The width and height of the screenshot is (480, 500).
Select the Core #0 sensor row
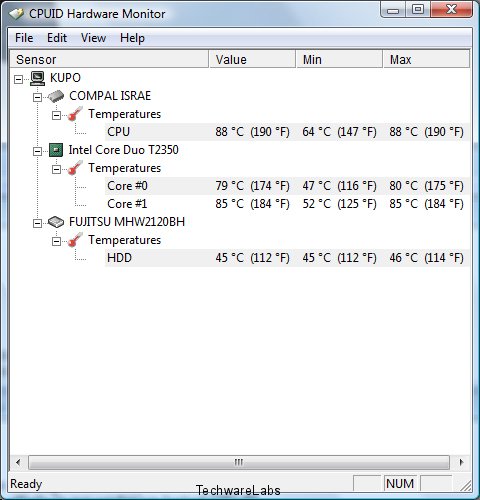287,186
